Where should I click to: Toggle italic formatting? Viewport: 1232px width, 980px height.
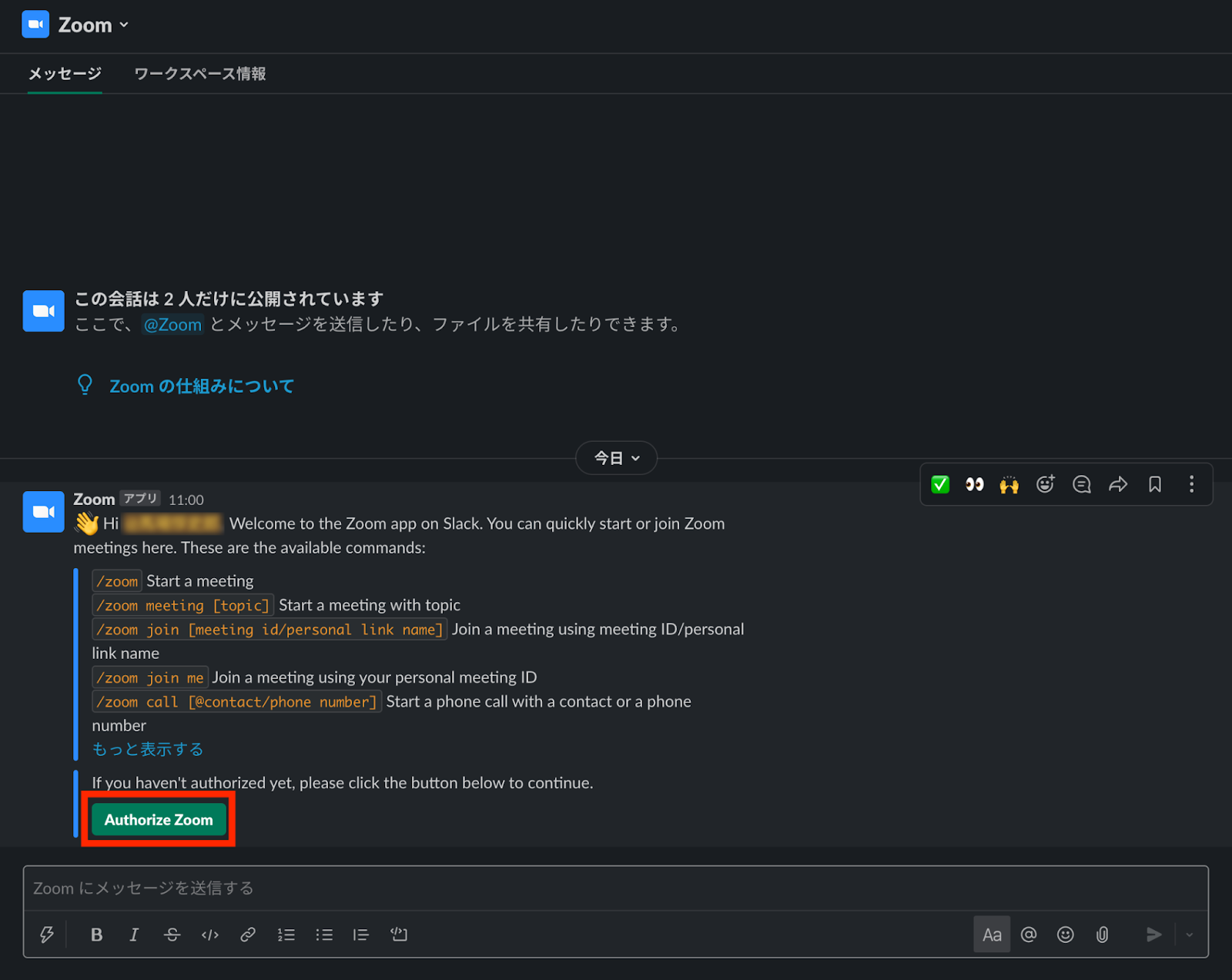click(134, 935)
